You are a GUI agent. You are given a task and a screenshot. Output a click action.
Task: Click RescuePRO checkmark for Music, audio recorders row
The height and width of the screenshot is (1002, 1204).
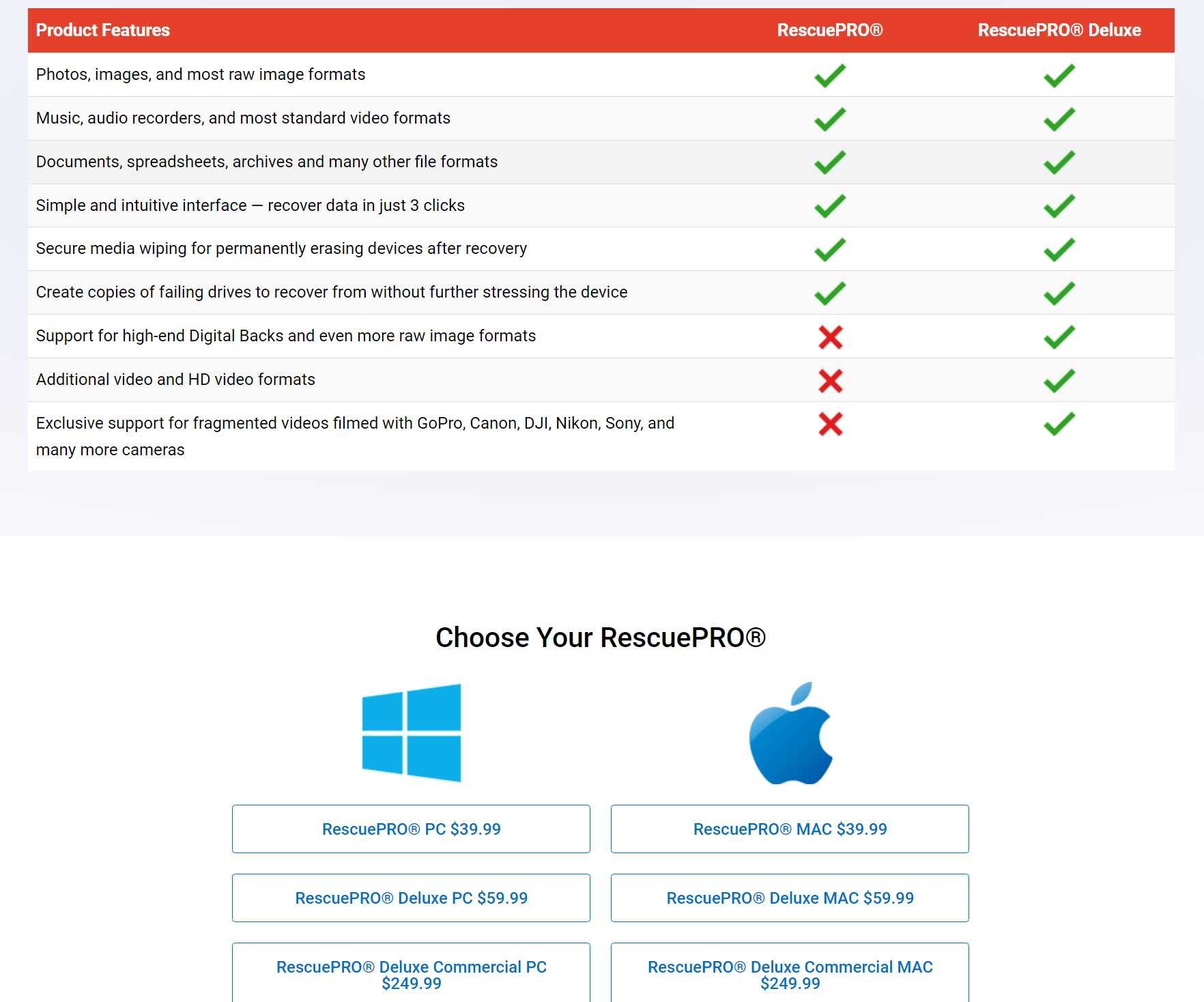(x=830, y=119)
